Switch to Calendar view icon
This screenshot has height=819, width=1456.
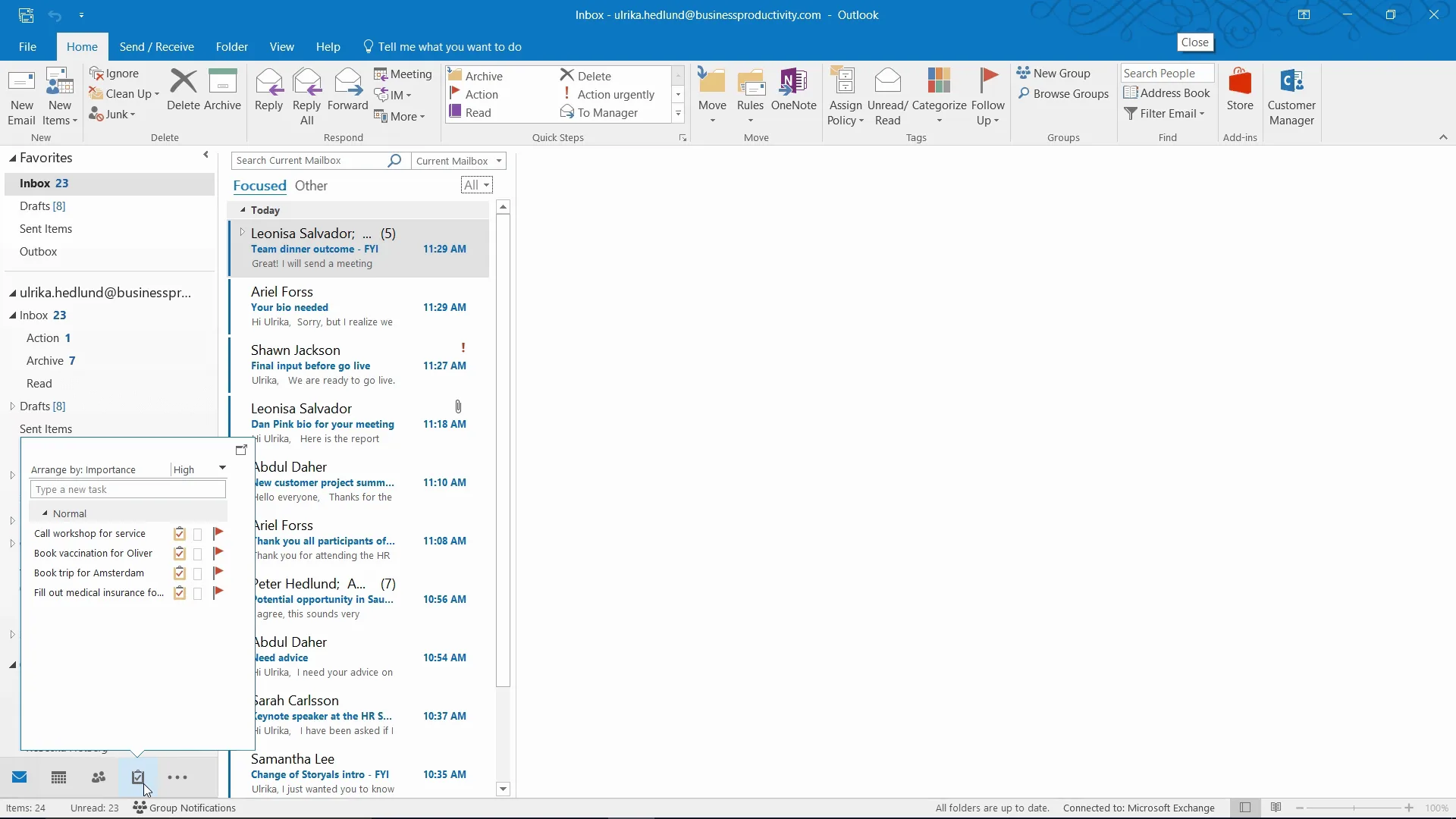pyautogui.click(x=58, y=777)
